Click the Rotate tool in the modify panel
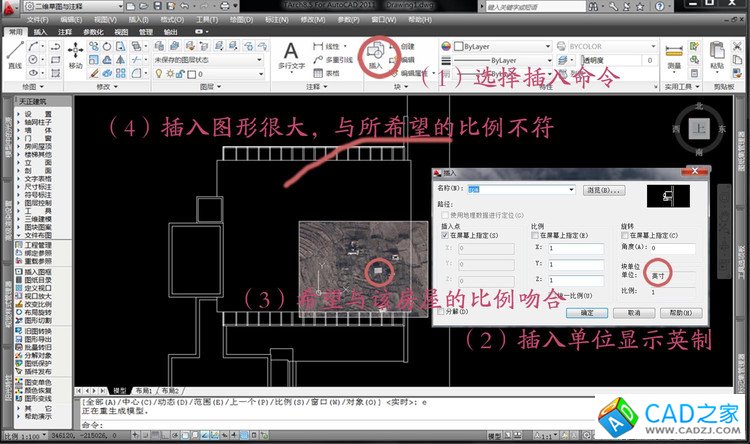Image resolution: width=750 pixels, height=444 pixels. pyautogui.click(x=107, y=46)
